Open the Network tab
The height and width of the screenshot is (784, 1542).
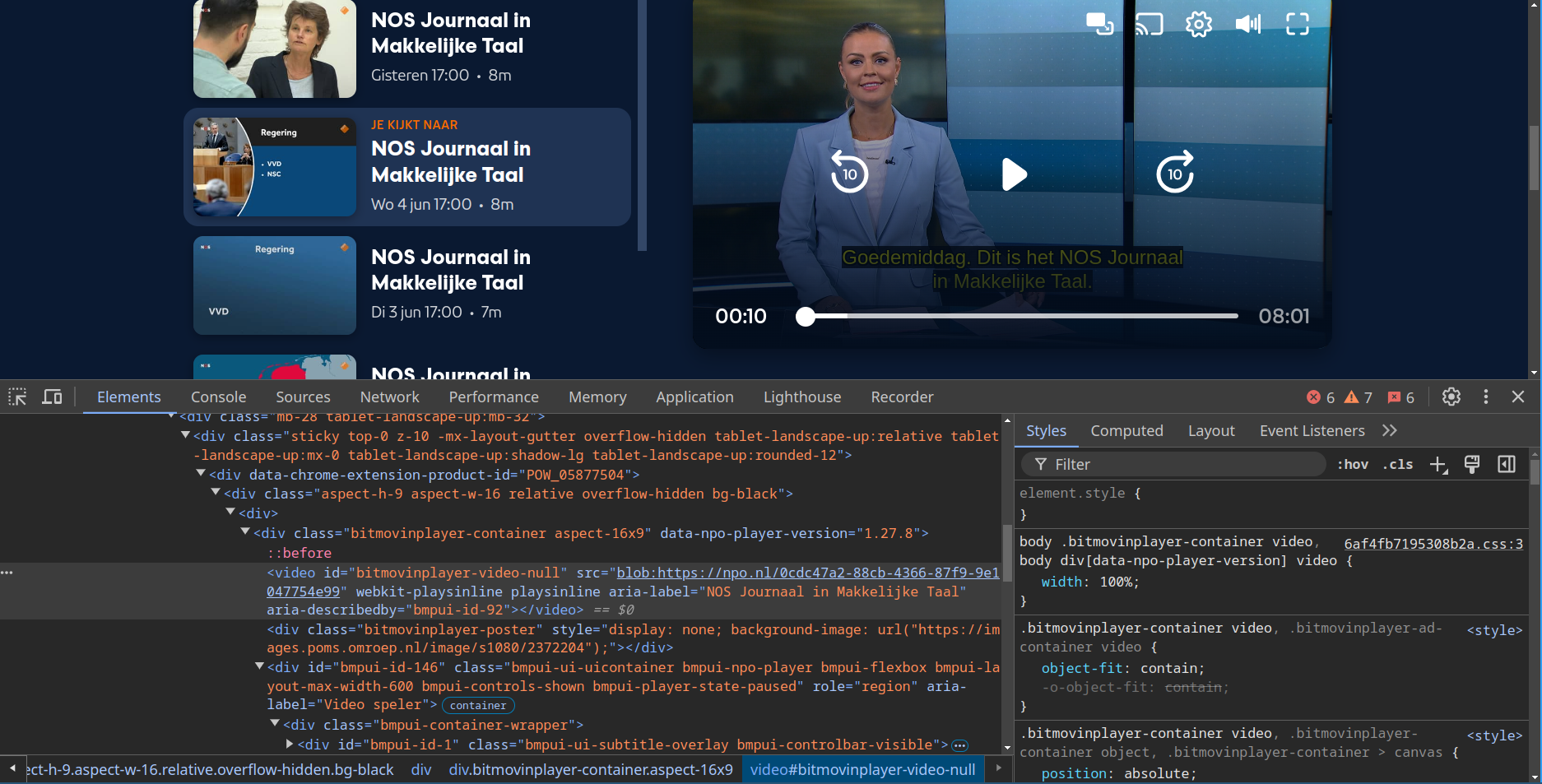389,397
